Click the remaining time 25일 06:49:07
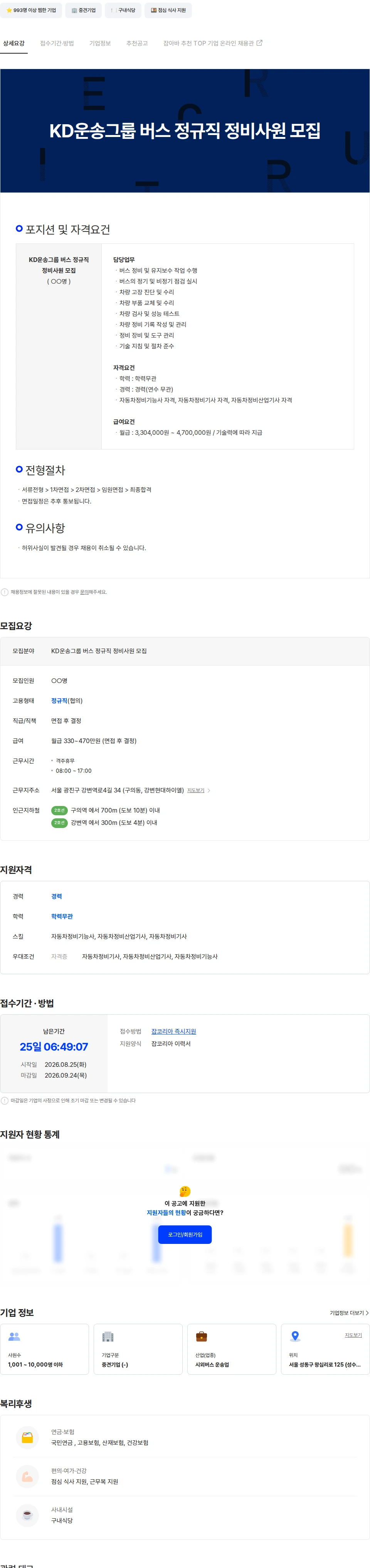Screen dimensions: 370x1568 54,1047
